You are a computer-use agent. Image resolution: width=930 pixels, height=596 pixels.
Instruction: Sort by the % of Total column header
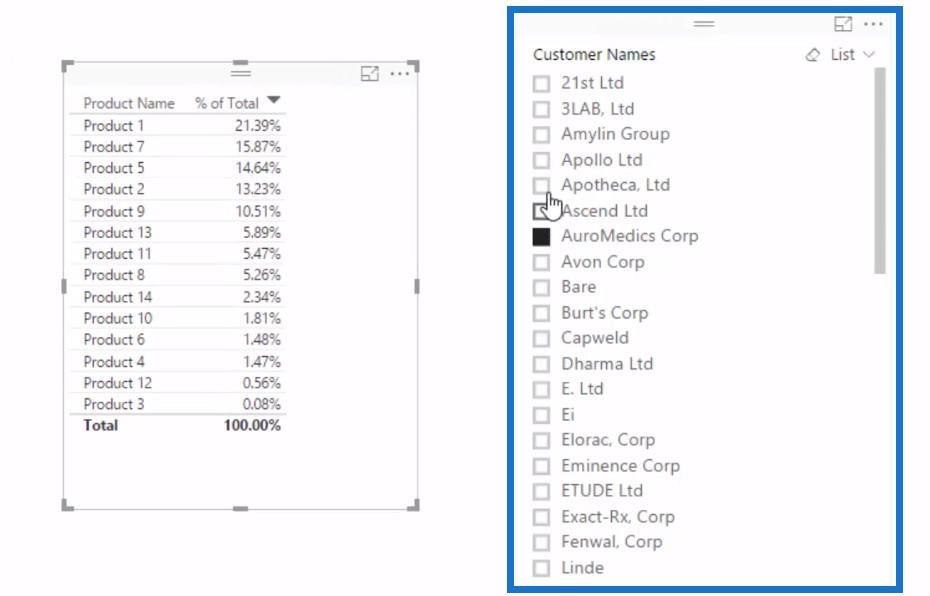pos(227,103)
